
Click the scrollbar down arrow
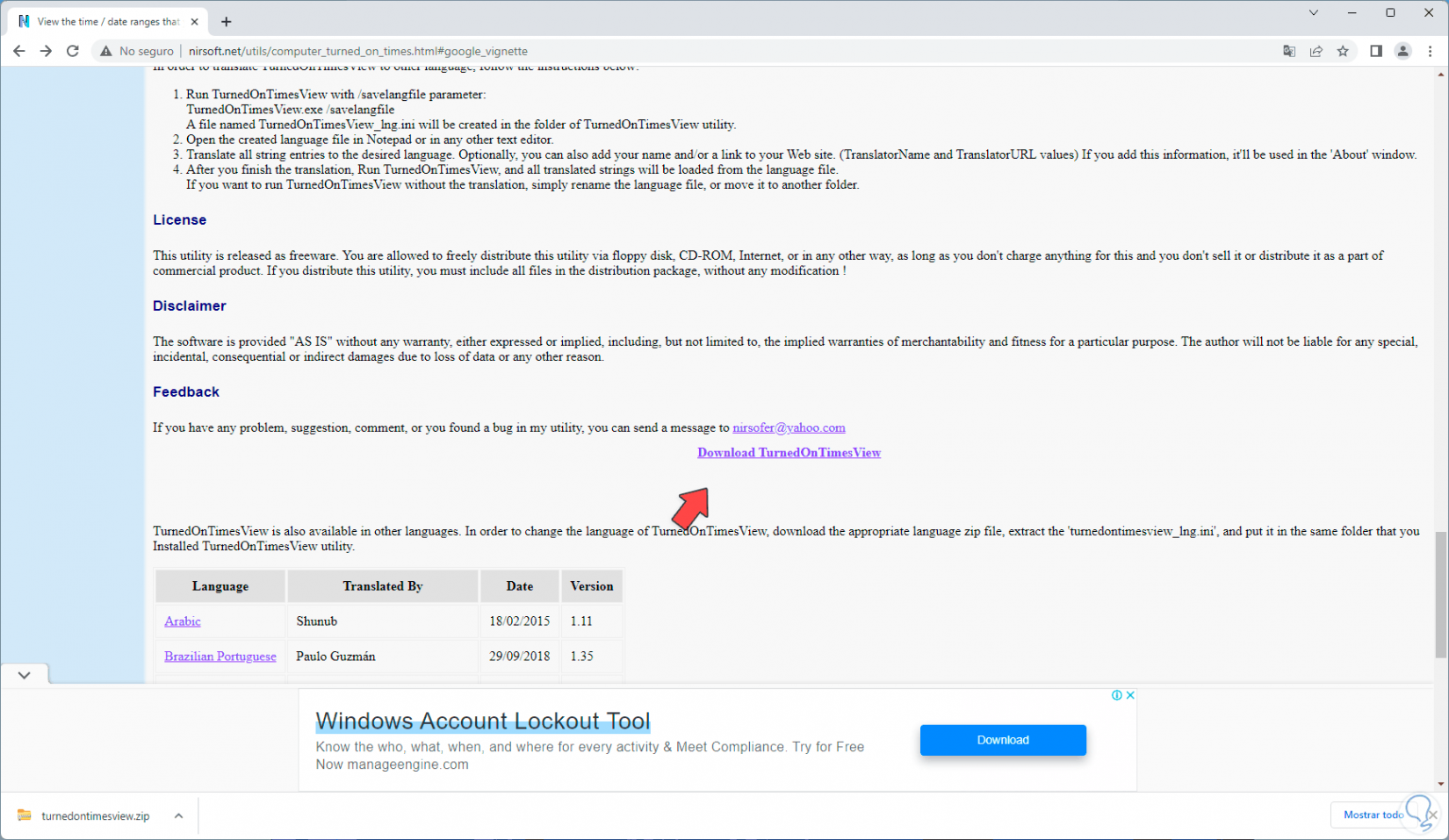(x=1440, y=784)
